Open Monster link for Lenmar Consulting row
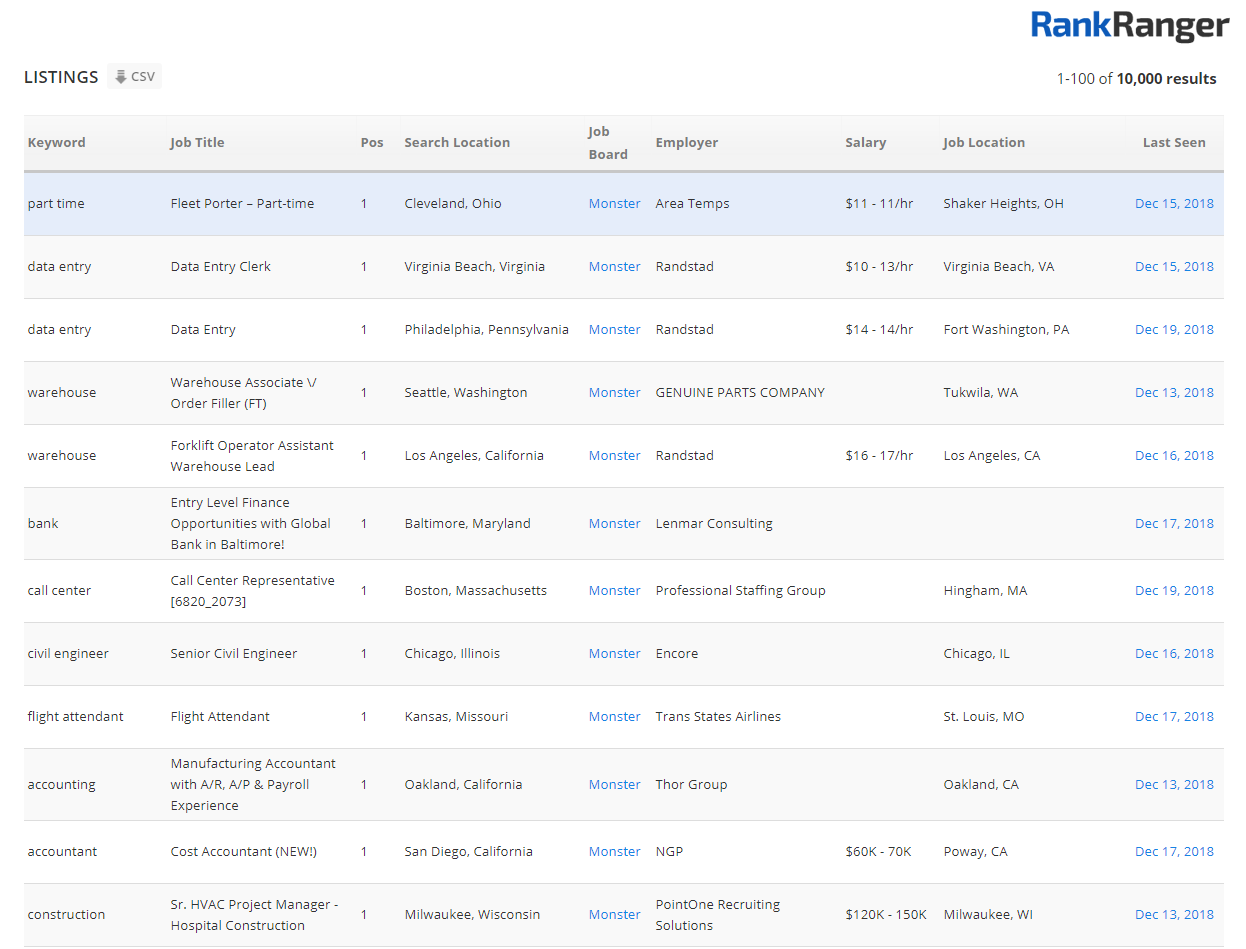1246x949 pixels. (614, 524)
